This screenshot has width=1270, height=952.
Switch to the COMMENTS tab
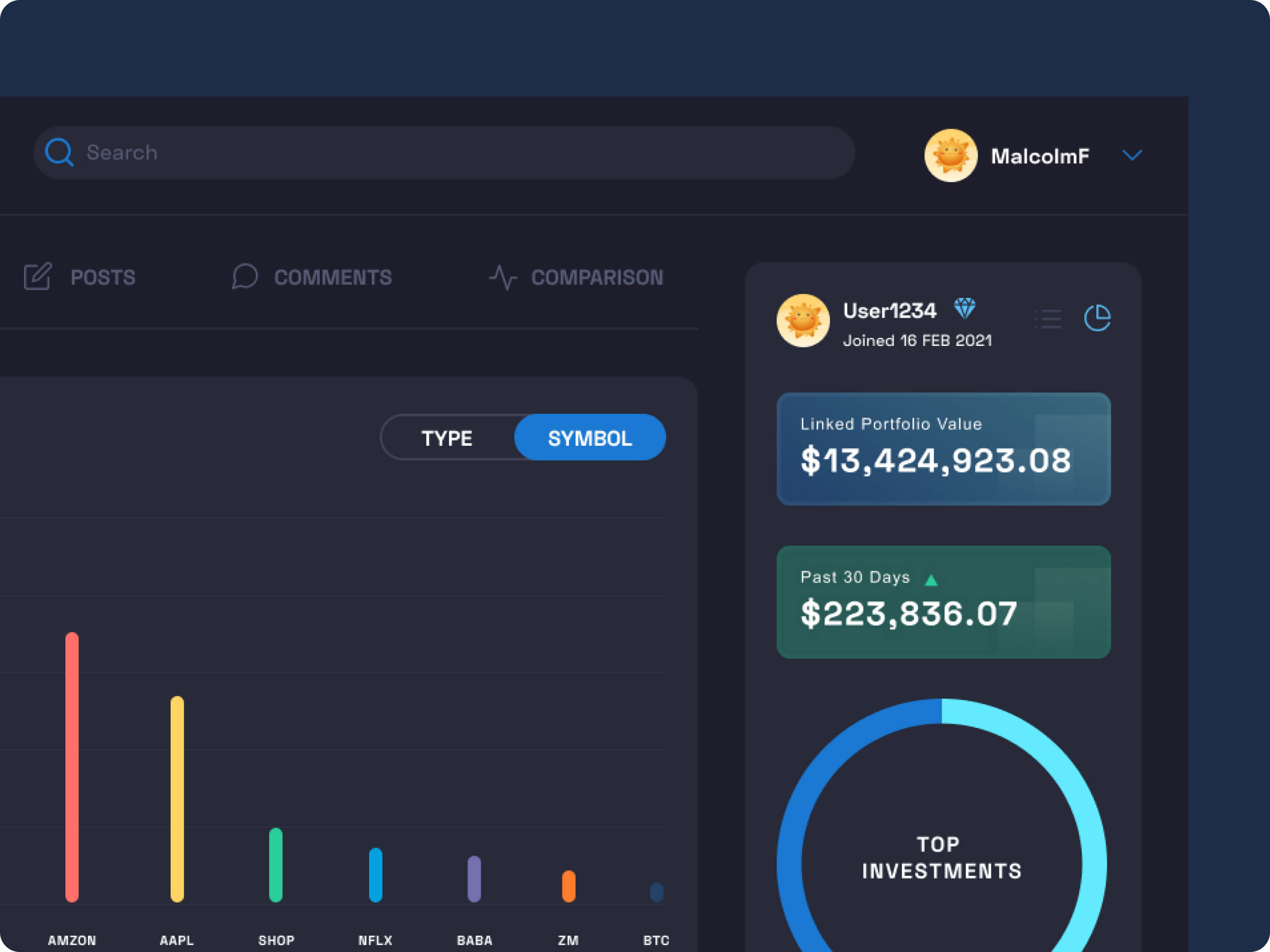[x=333, y=278]
